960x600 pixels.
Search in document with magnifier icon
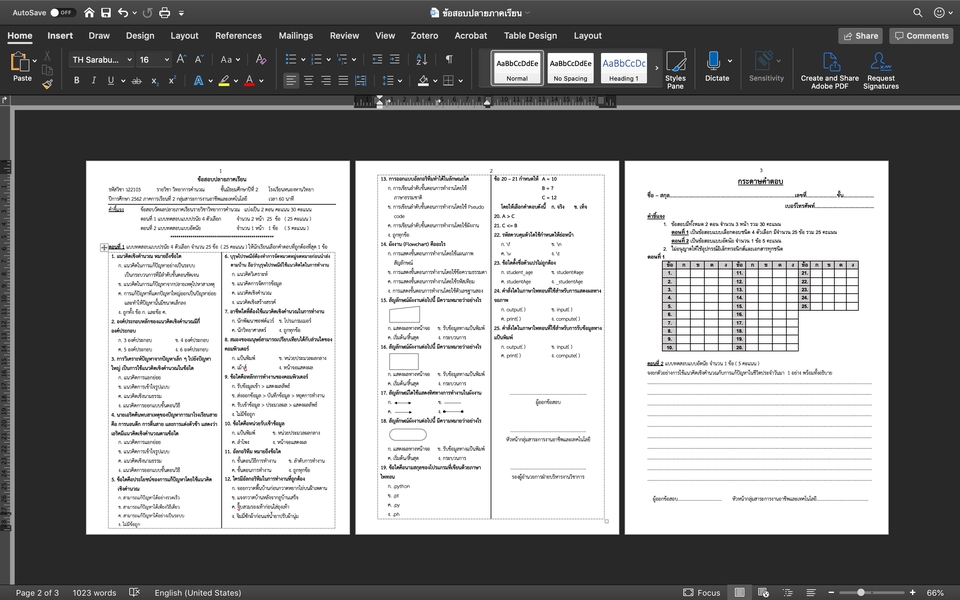(918, 12)
